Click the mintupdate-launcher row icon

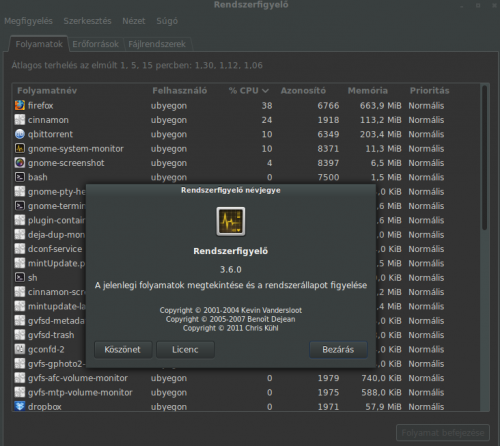tap(20, 306)
